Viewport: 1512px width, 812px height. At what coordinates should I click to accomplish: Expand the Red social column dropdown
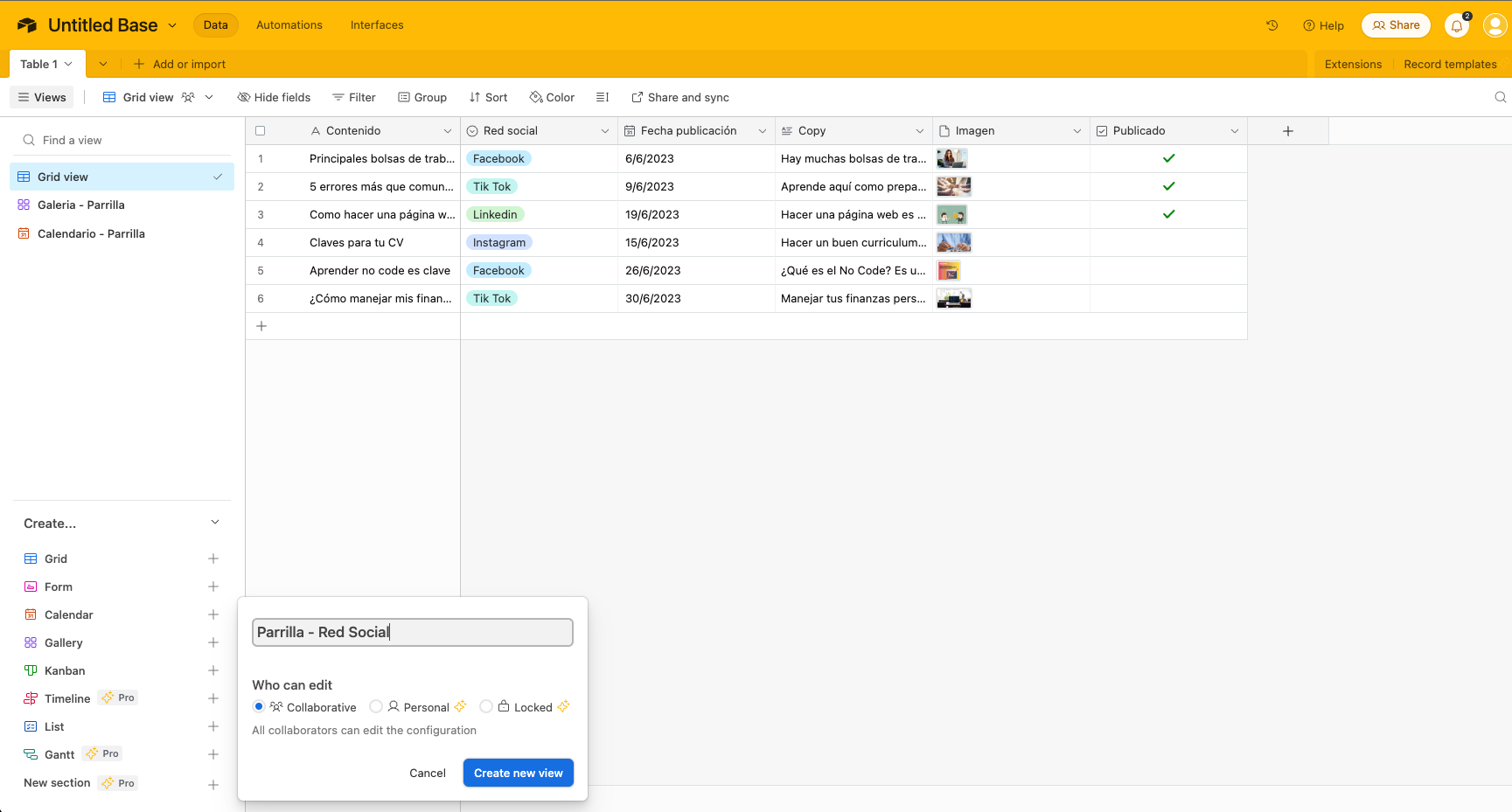tap(604, 131)
